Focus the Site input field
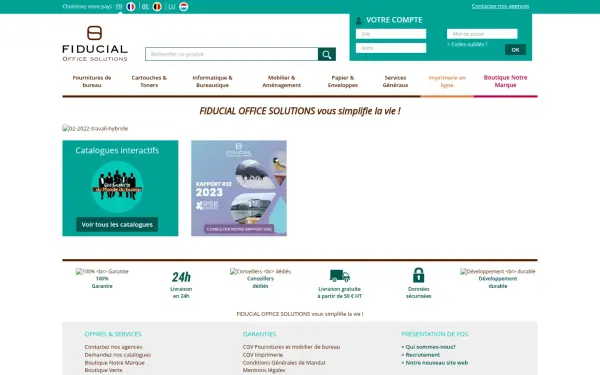The height and width of the screenshot is (375, 600). (x=391, y=34)
